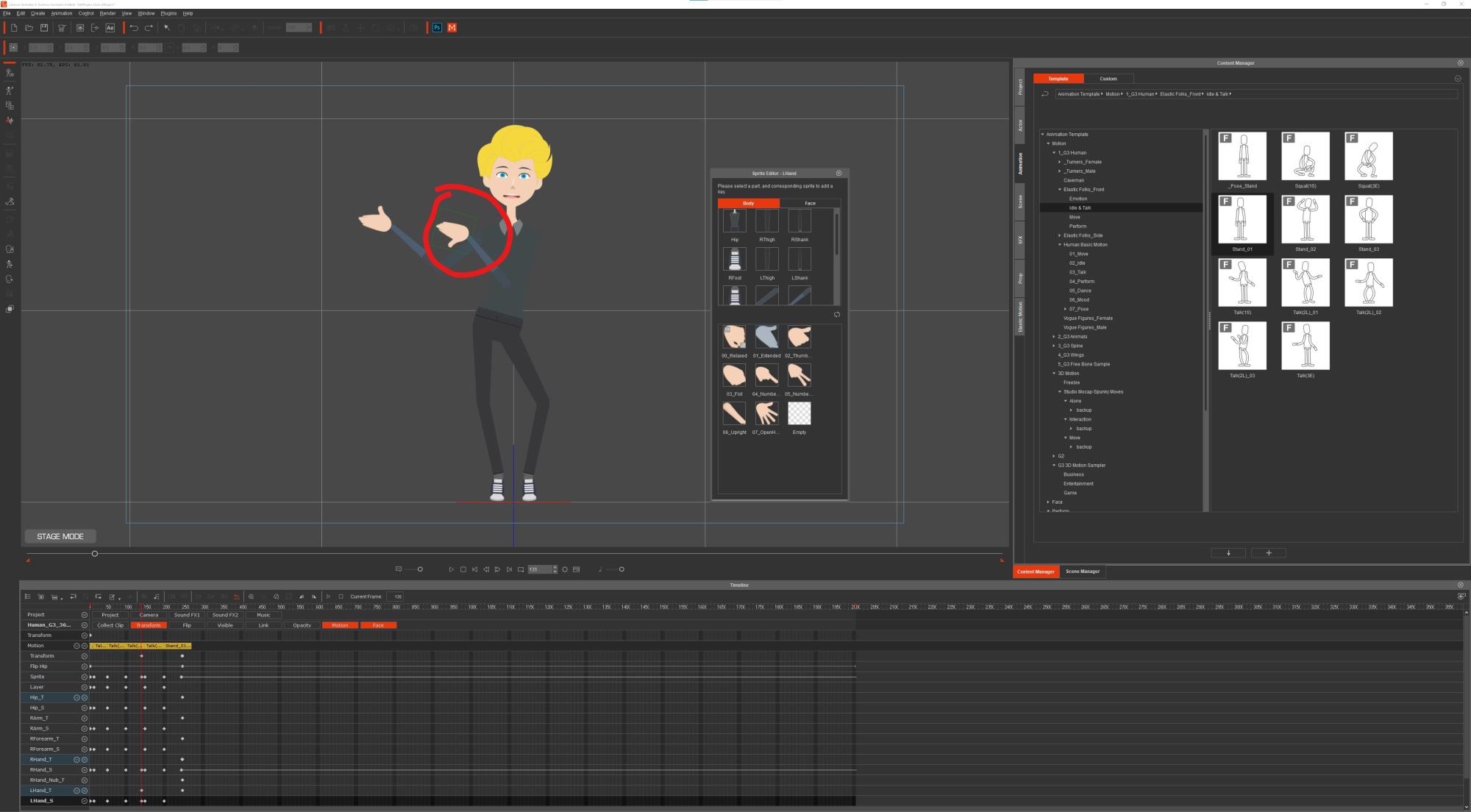
Task: Step to the next frame
Action: point(497,569)
